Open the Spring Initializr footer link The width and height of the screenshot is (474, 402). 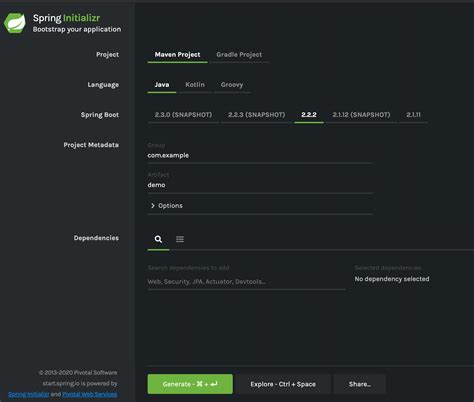(x=29, y=394)
